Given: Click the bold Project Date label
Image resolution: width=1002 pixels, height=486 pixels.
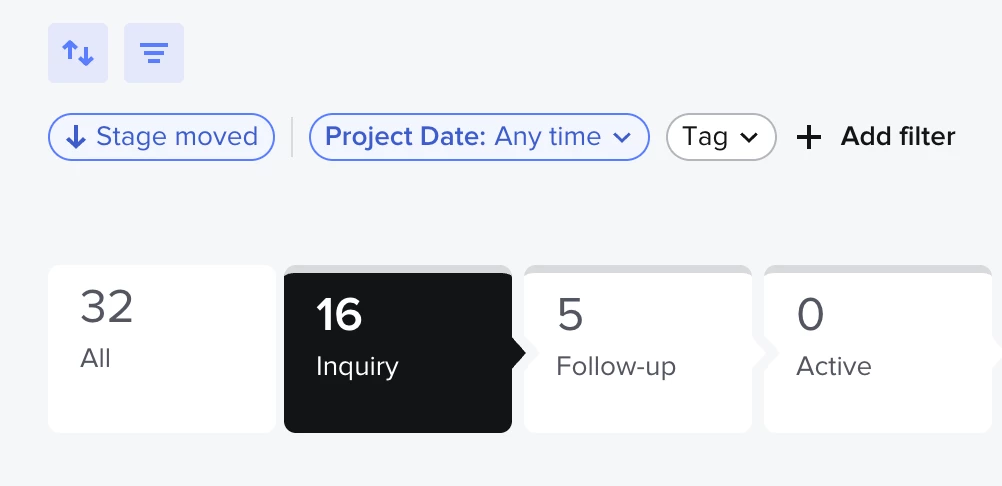Looking at the screenshot, I should 406,137.
